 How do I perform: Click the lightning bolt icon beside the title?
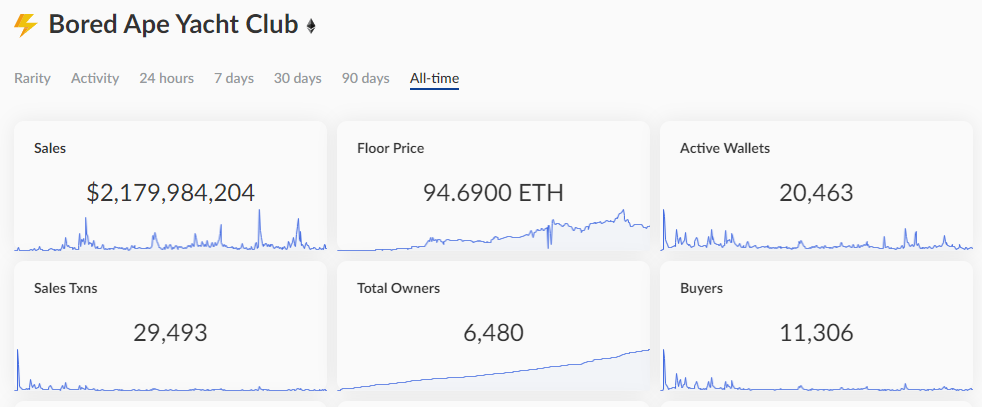tap(26, 25)
